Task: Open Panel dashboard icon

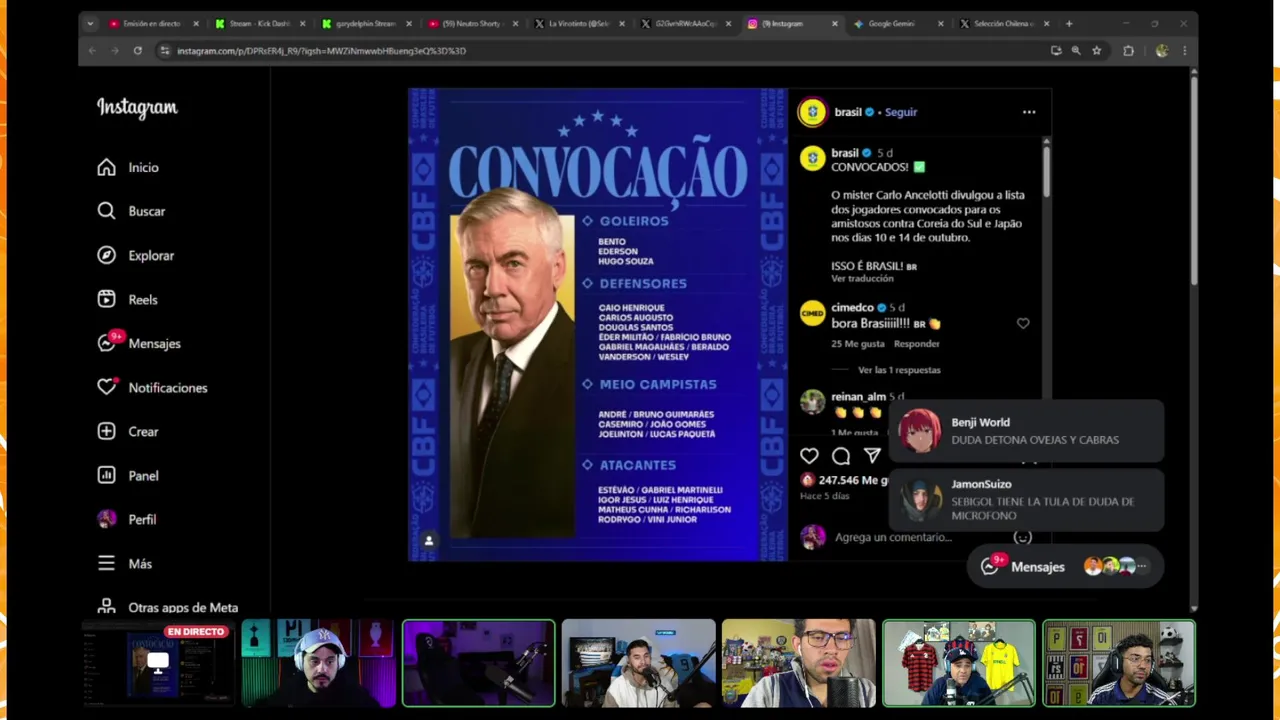Action: [x=106, y=475]
